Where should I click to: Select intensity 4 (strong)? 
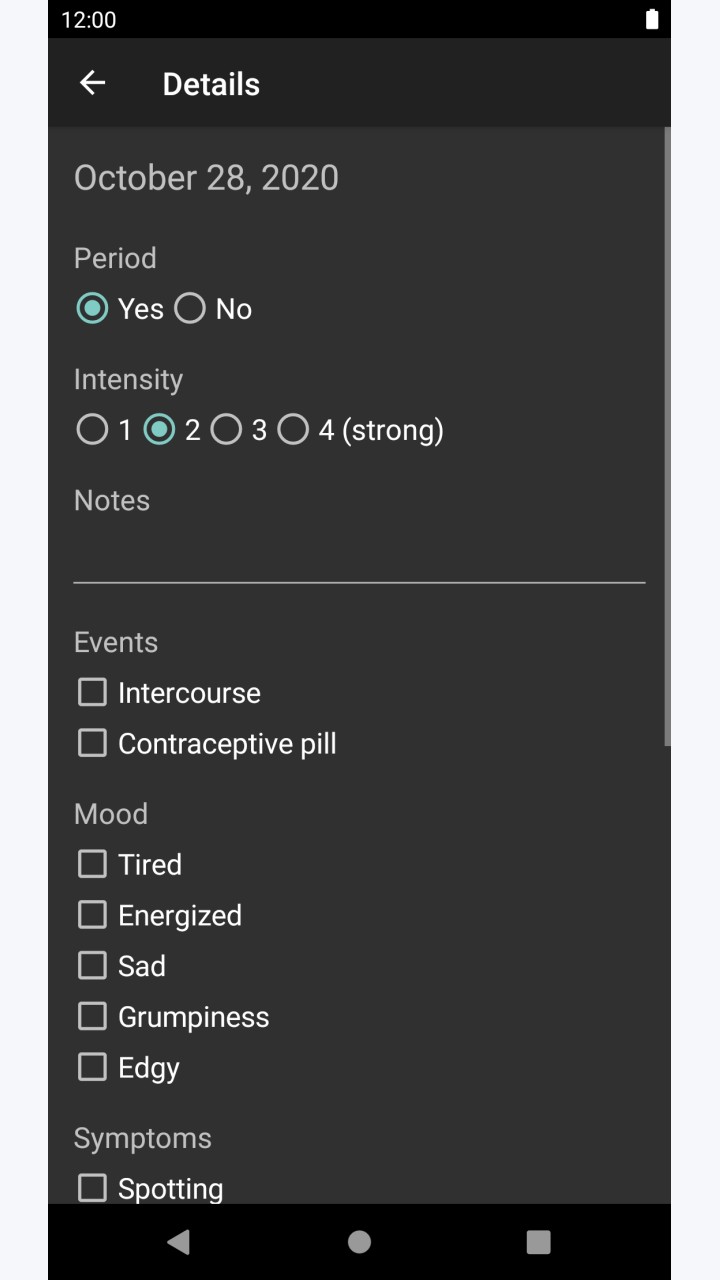[360, 430]
